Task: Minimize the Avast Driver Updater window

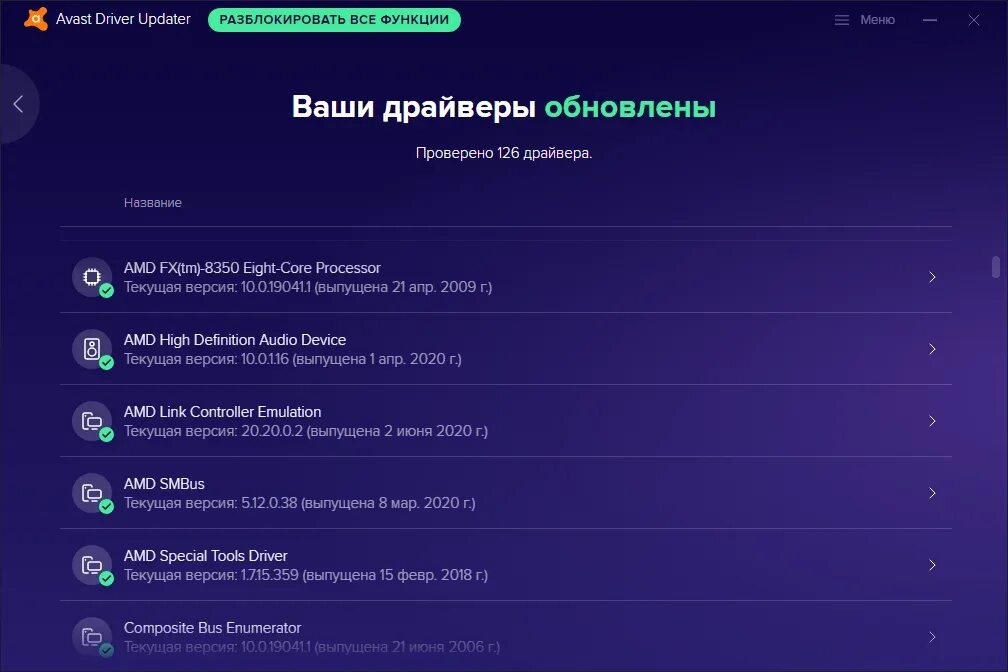Action: click(x=930, y=20)
